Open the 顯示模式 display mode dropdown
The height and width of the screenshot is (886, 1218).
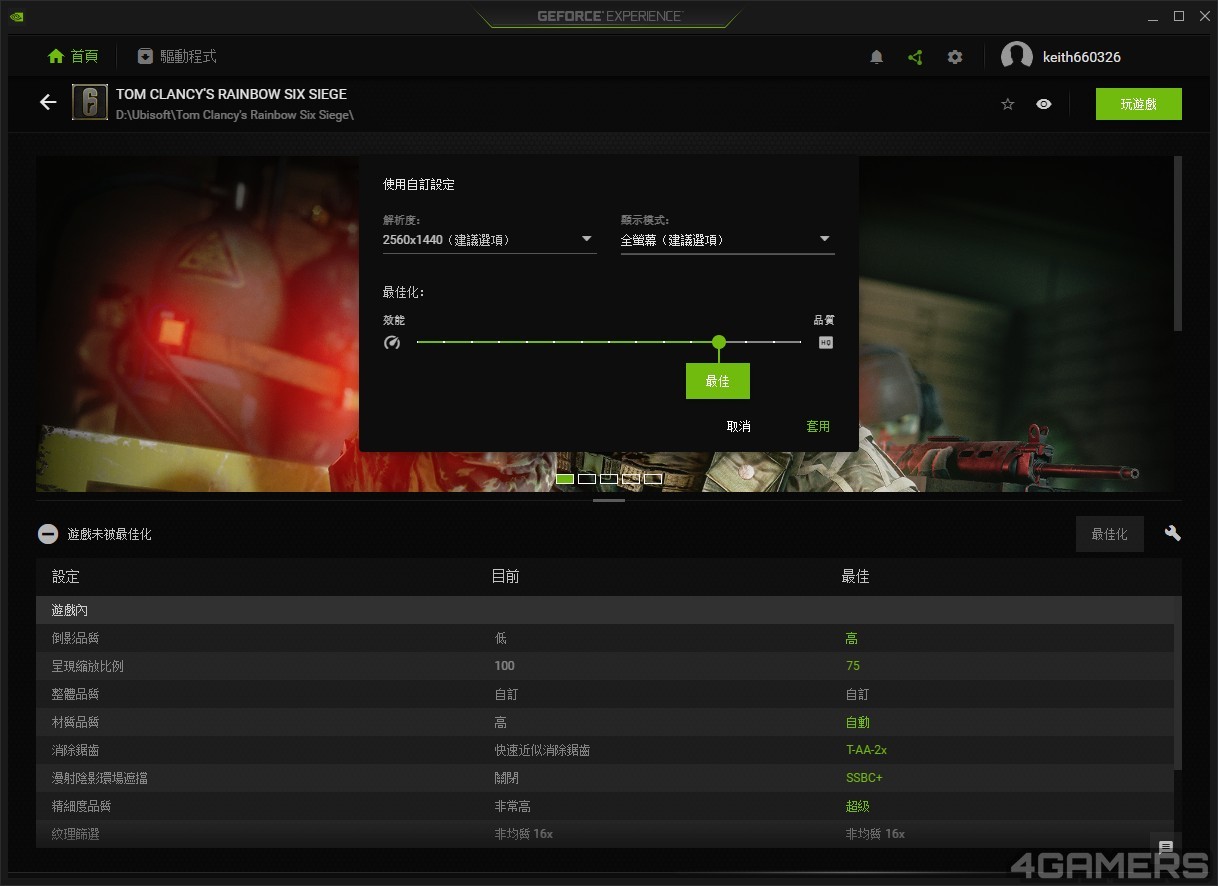click(727, 240)
